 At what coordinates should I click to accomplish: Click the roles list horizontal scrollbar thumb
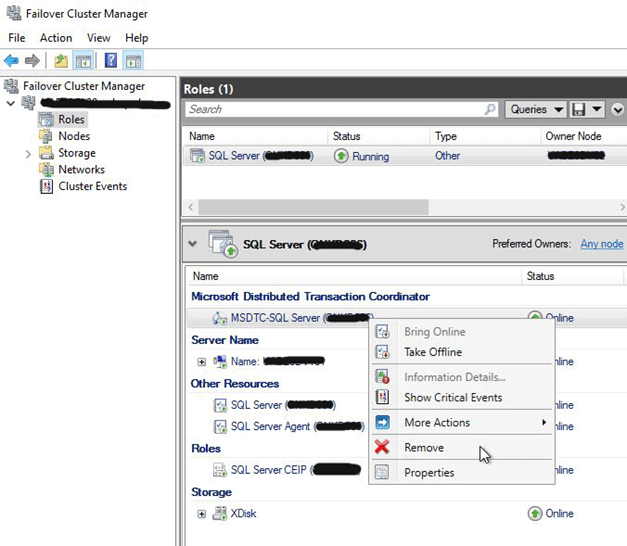[x=314, y=207]
